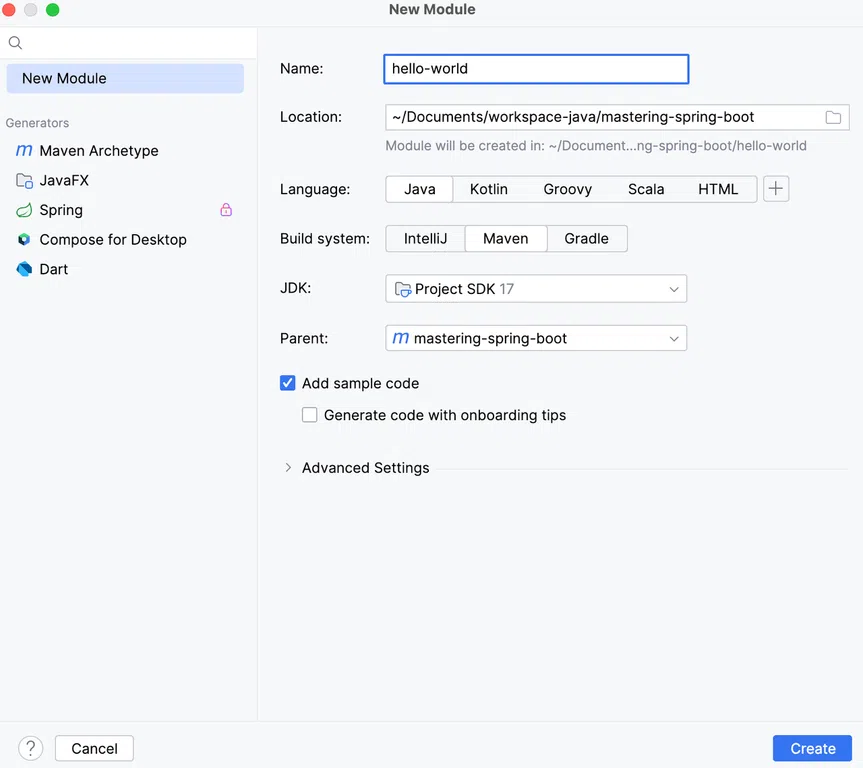Click the JDK: field label
The height and width of the screenshot is (768, 863).
coord(296,288)
